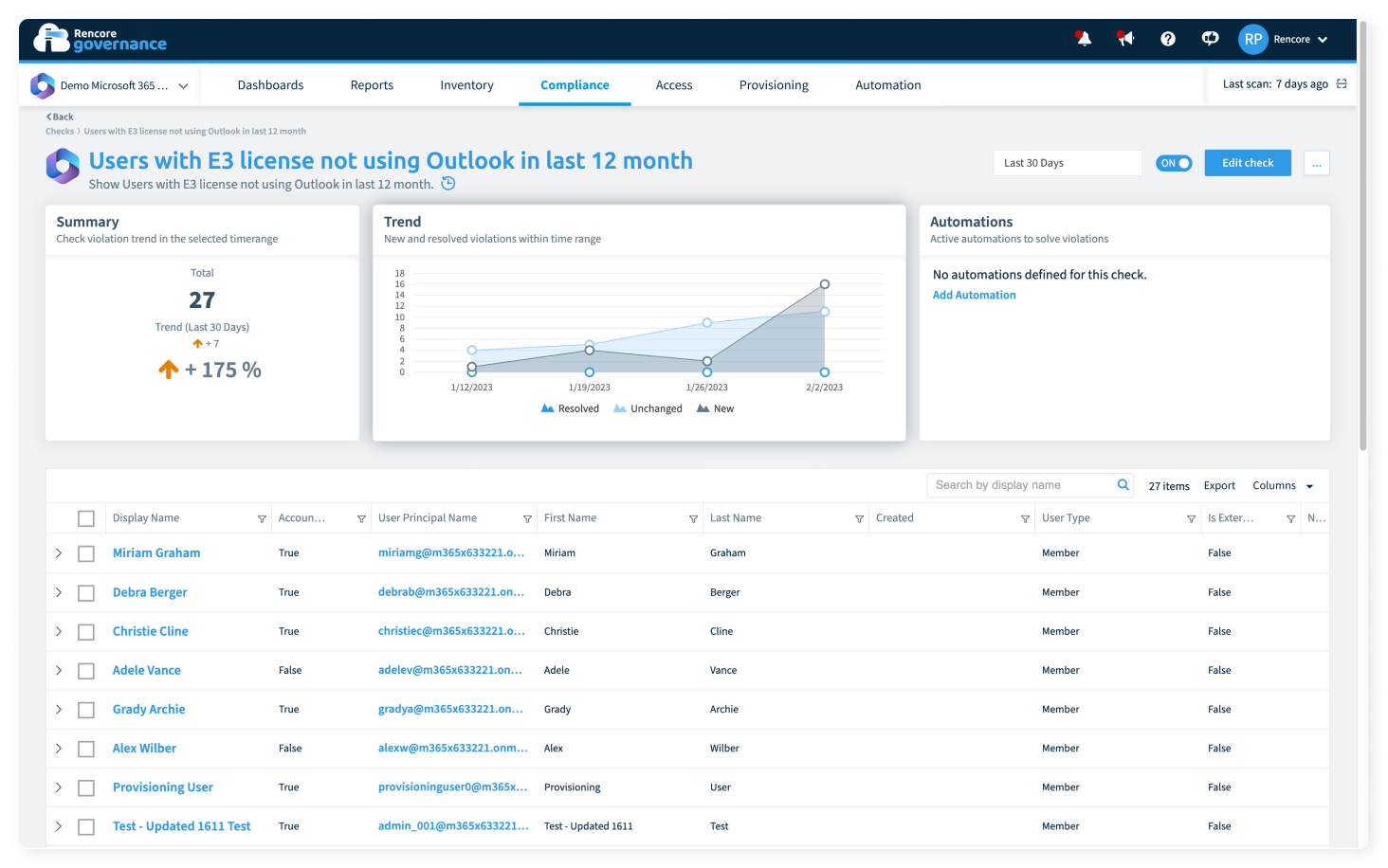
Task: Select the Miriam Graham row checkbox
Action: pos(86,553)
